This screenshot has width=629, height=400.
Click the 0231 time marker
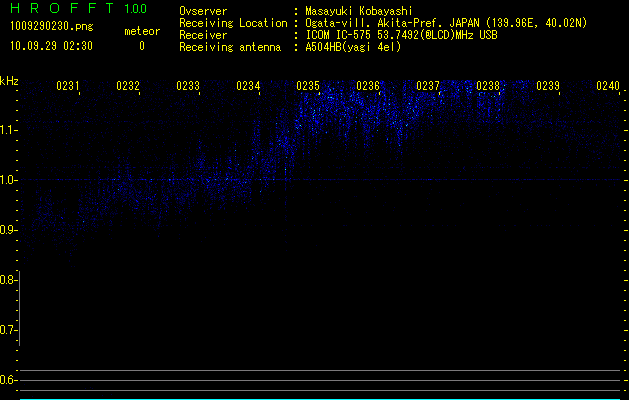pyautogui.click(x=67, y=86)
